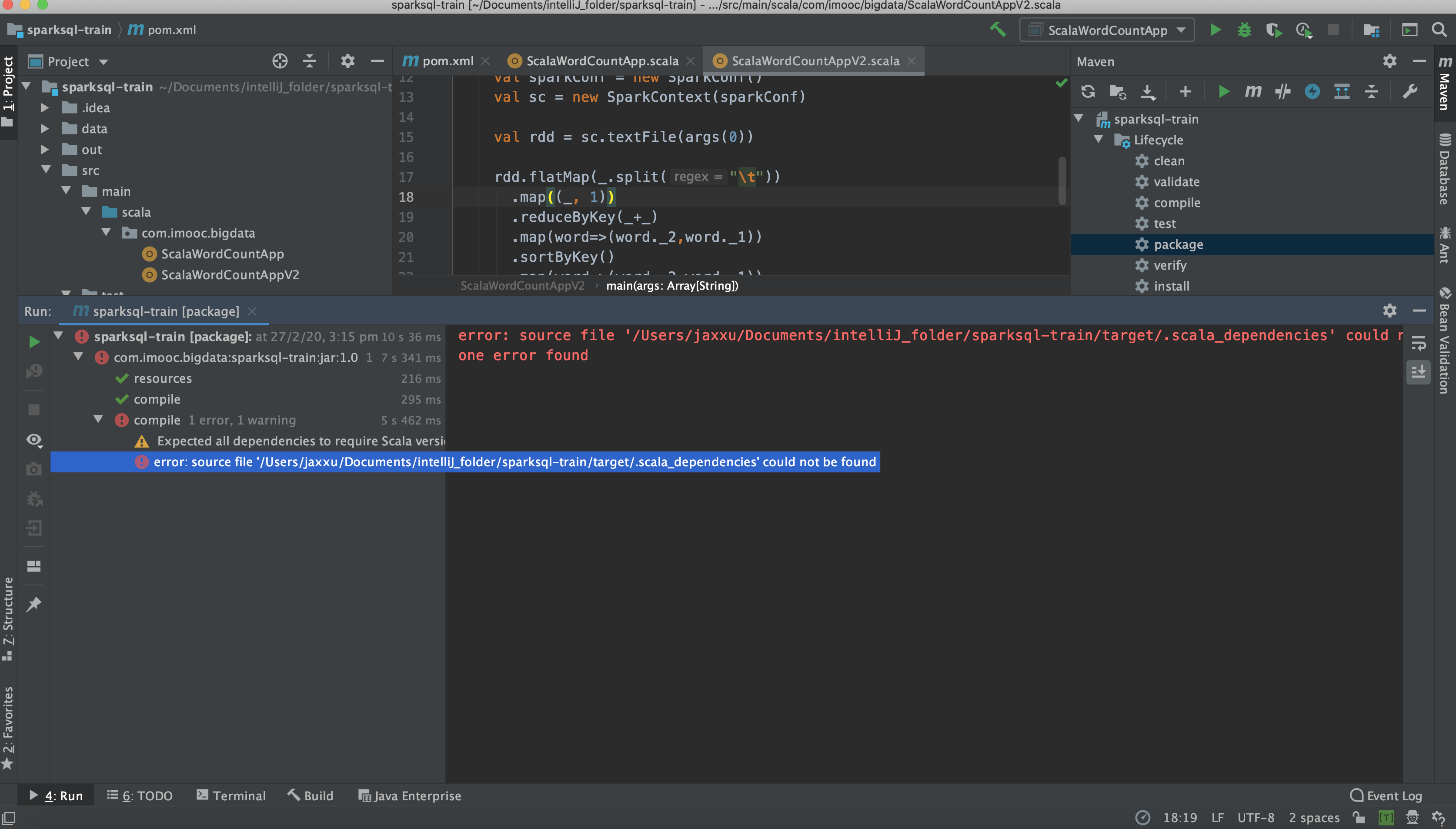Collapse the src folder
The width and height of the screenshot is (1456, 829).
pos(46,170)
